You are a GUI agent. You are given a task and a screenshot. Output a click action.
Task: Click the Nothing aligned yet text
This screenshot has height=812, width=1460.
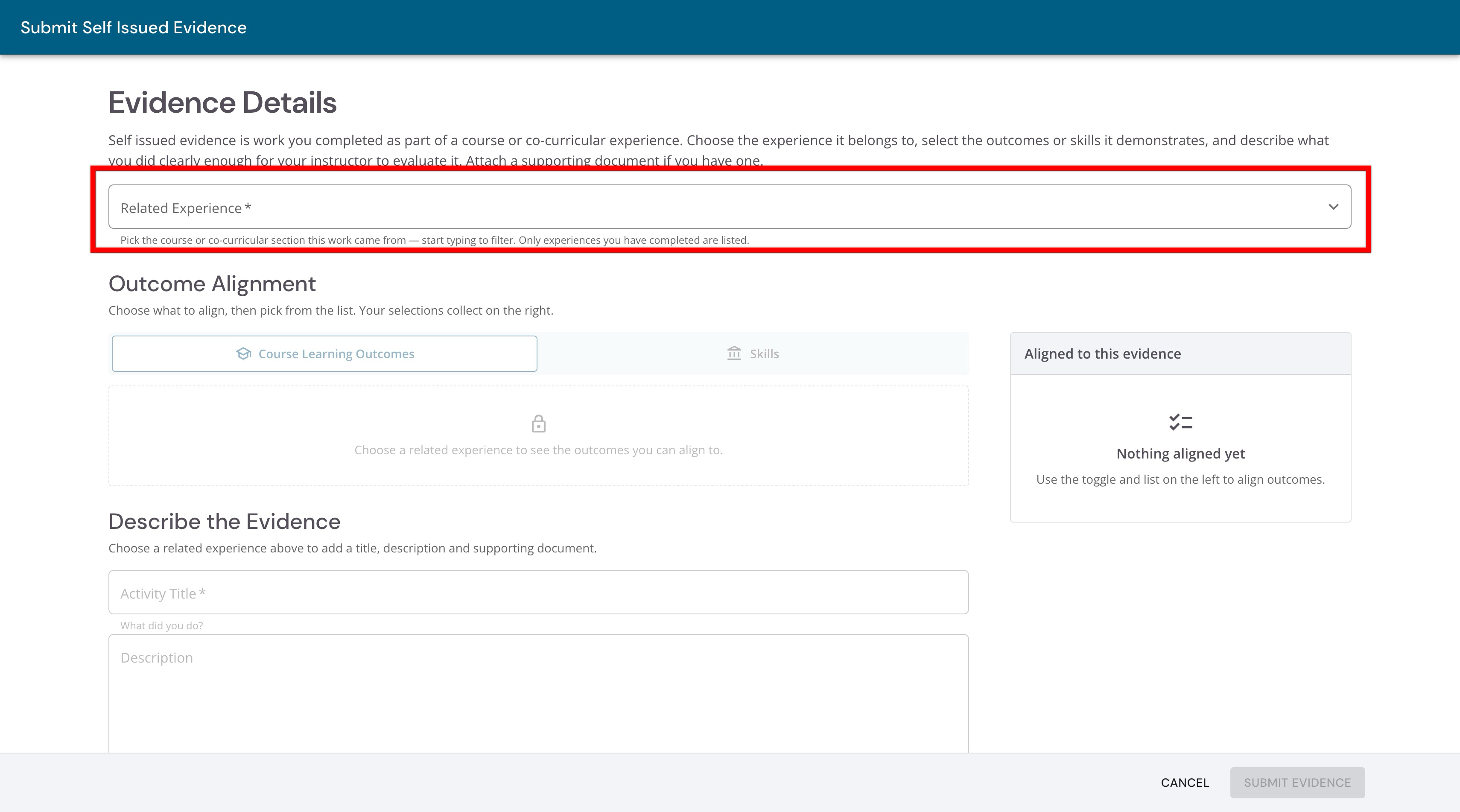tap(1180, 453)
